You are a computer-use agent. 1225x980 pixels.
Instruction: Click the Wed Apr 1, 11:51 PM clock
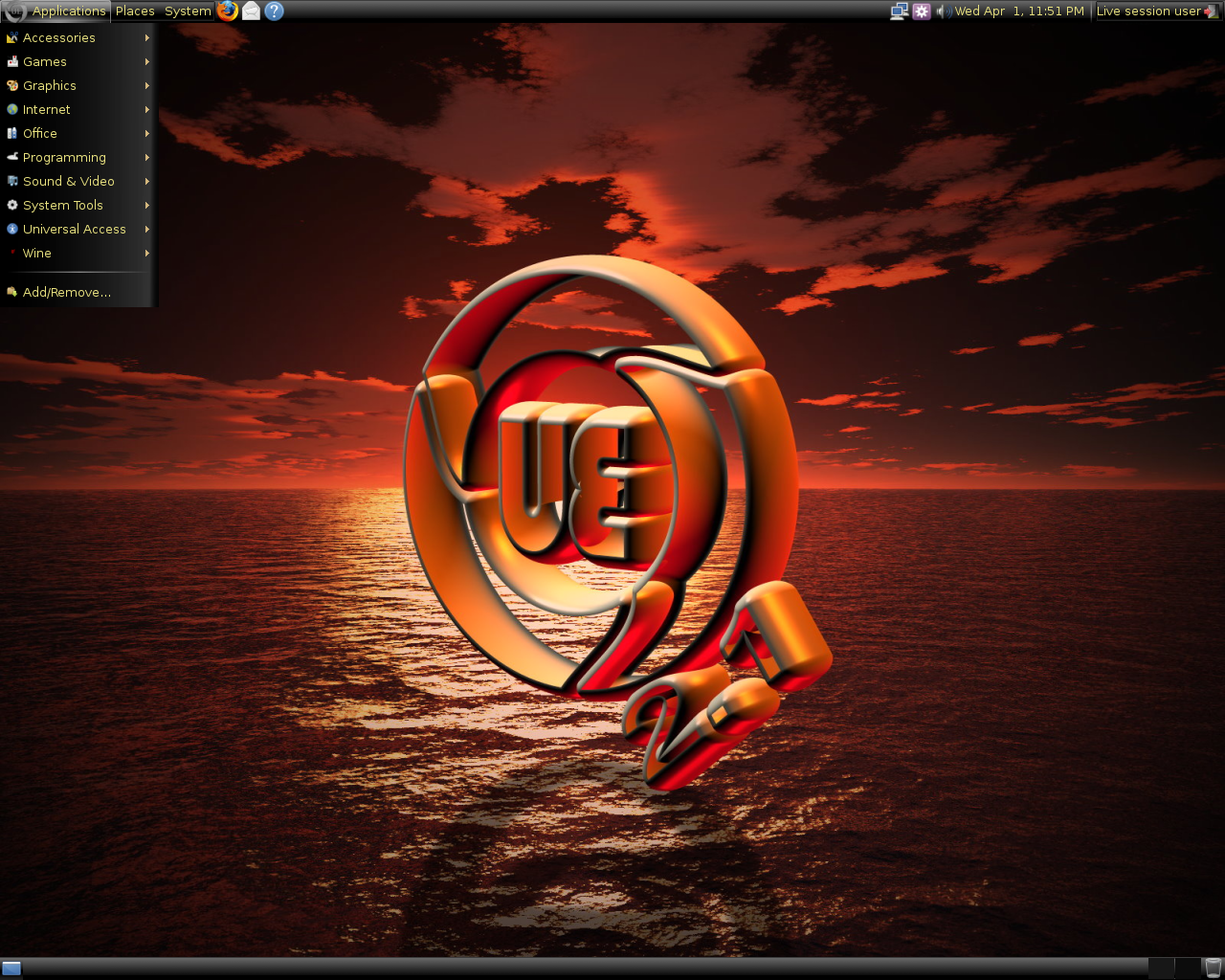1019,11
